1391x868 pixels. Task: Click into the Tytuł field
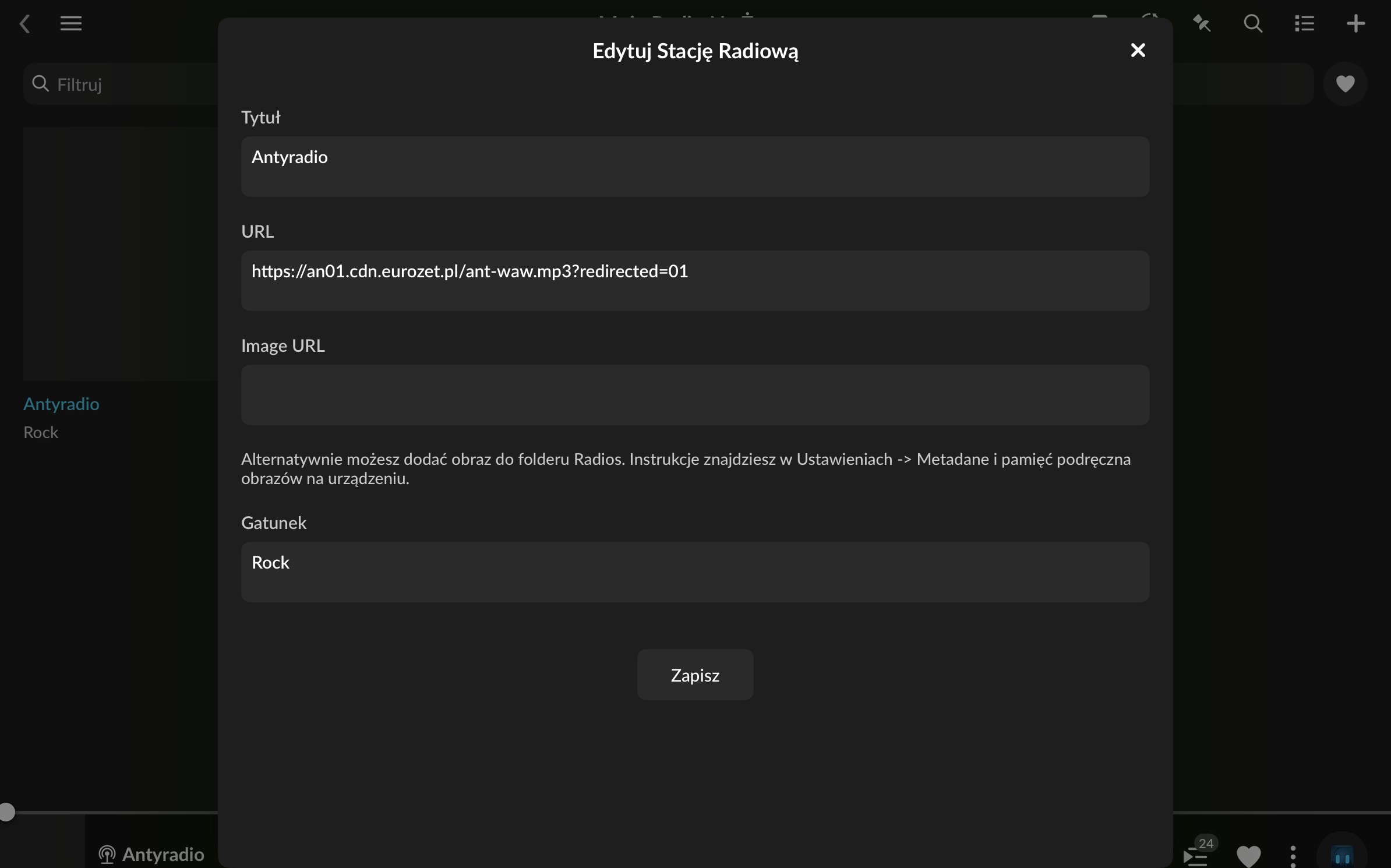[x=695, y=167]
